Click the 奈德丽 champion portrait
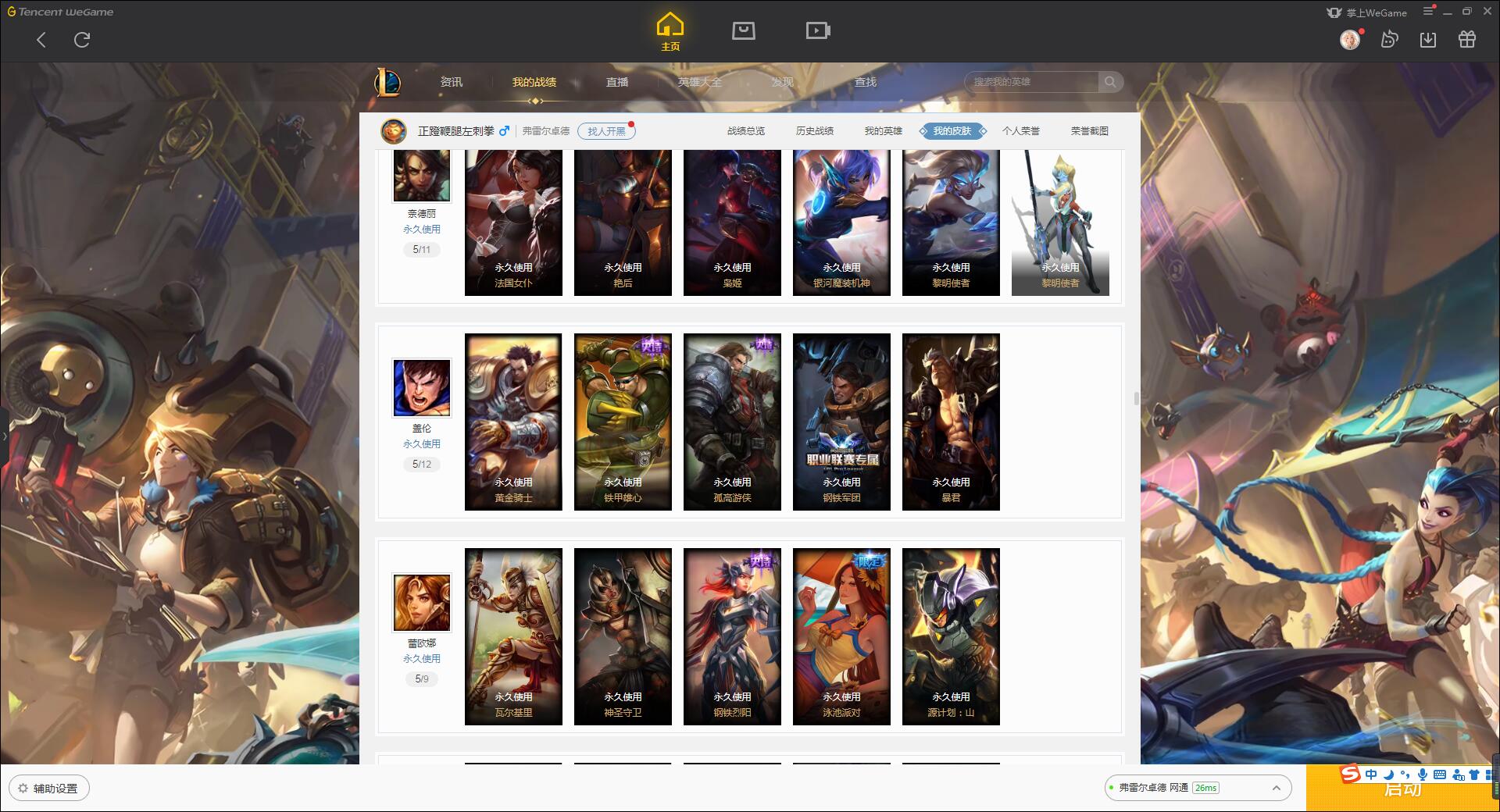This screenshot has height=812, width=1500. coord(422,175)
